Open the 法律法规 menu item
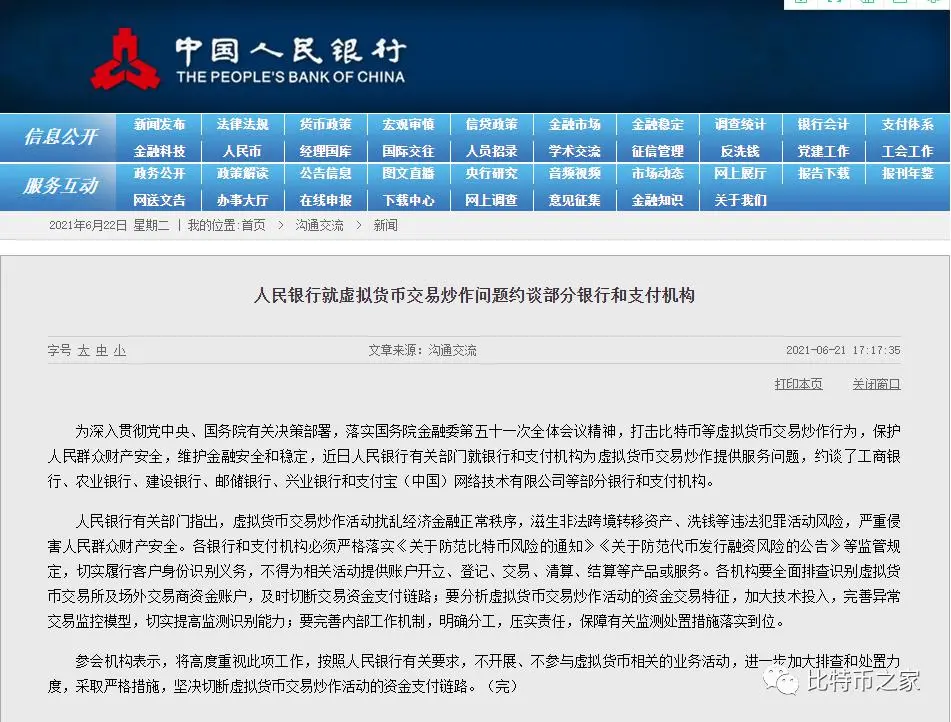This screenshot has width=951, height=722. coord(242,124)
